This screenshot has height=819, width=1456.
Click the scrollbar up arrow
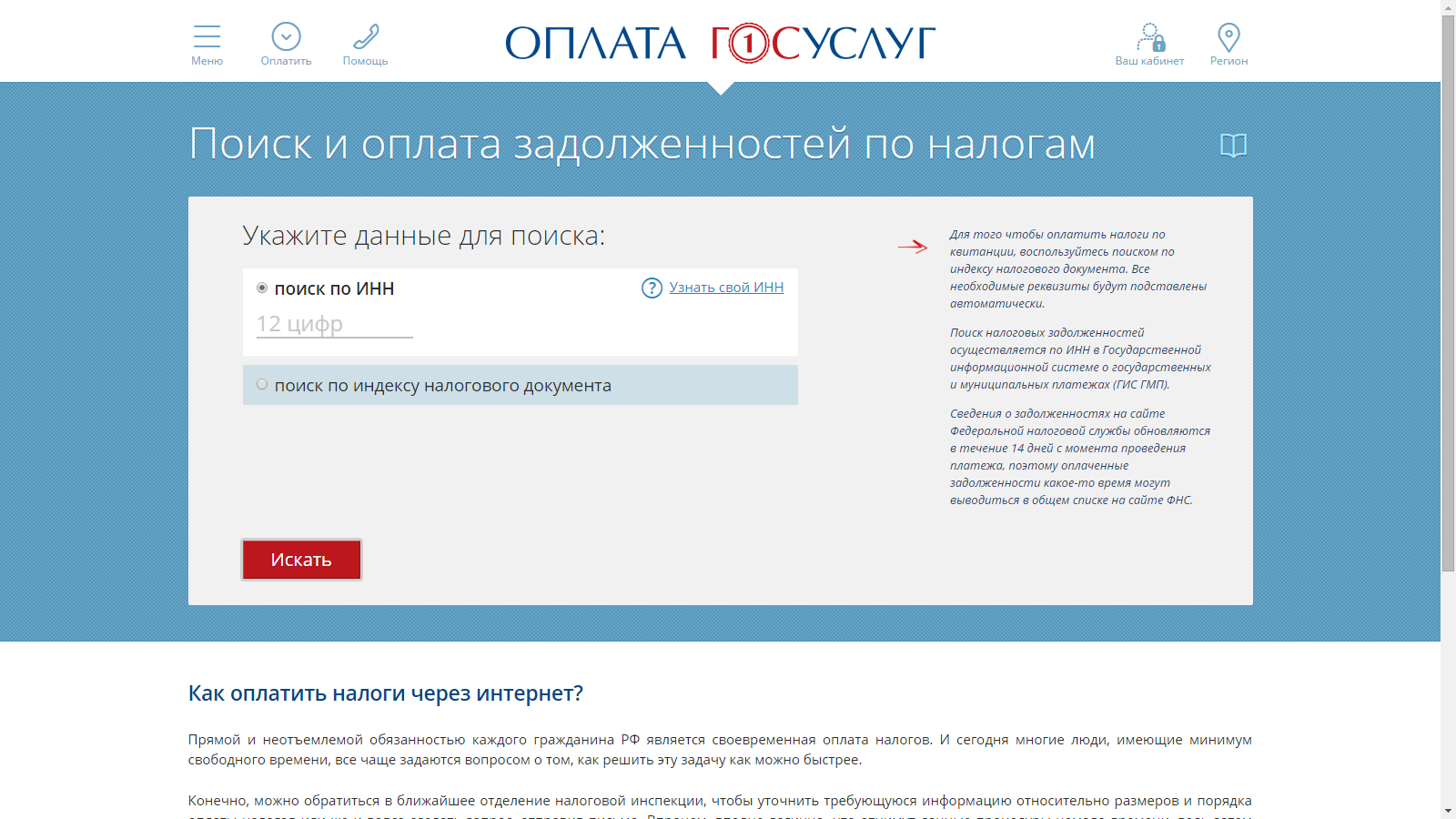pyautogui.click(x=1448, y=7)
